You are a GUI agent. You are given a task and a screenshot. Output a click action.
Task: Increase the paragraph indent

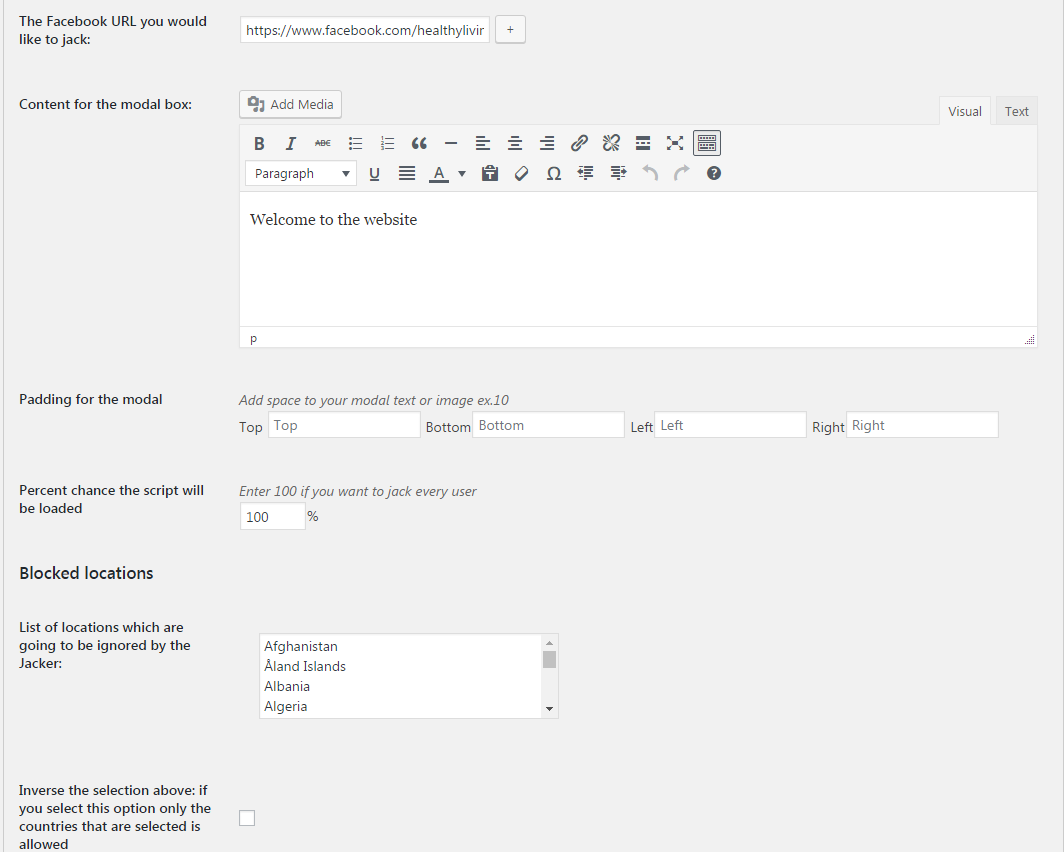pyautogui.click(x=618, y=174)
